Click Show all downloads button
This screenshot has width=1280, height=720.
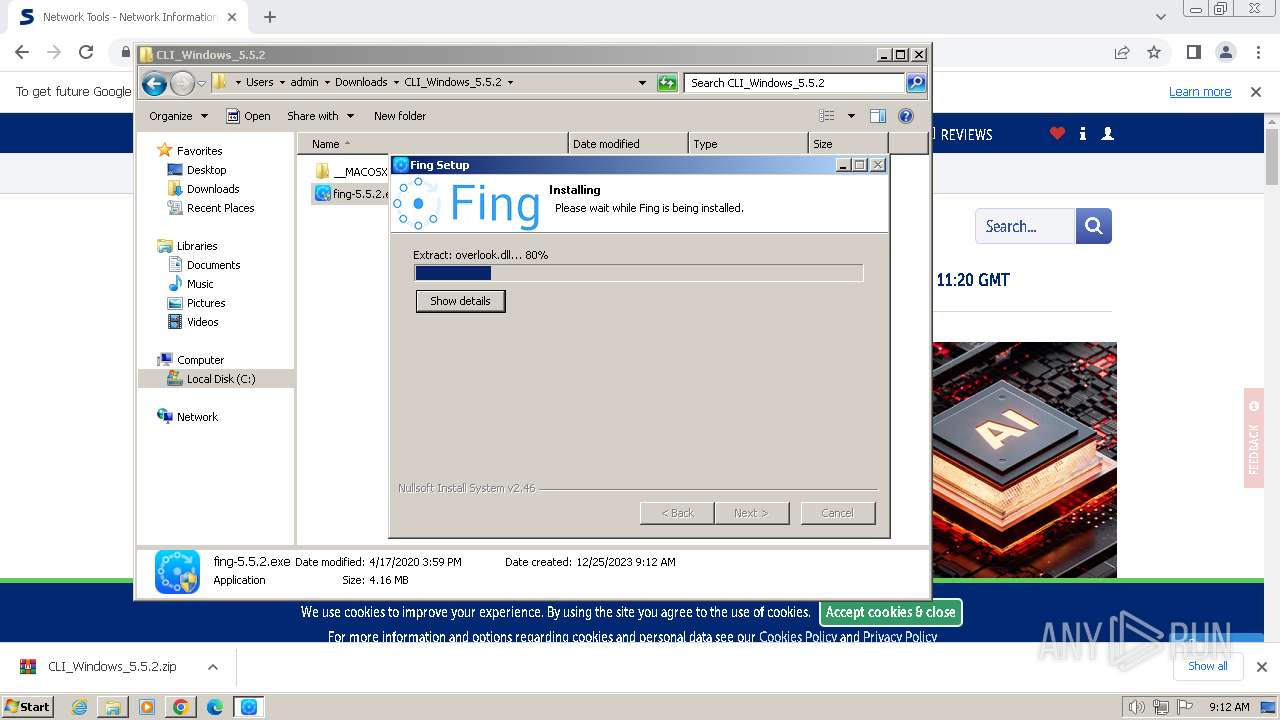click(1207, 666)
